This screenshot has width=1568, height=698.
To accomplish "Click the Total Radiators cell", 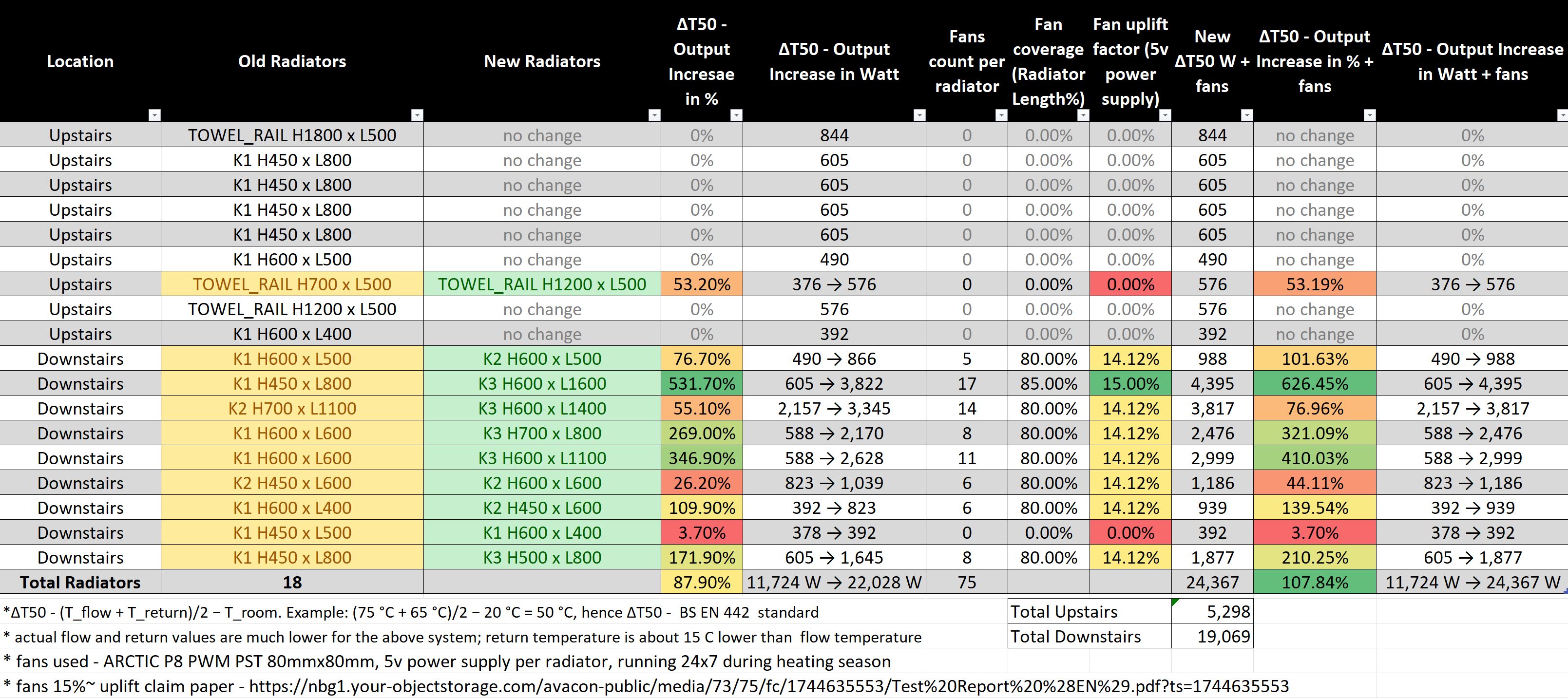I will [80, 583].
